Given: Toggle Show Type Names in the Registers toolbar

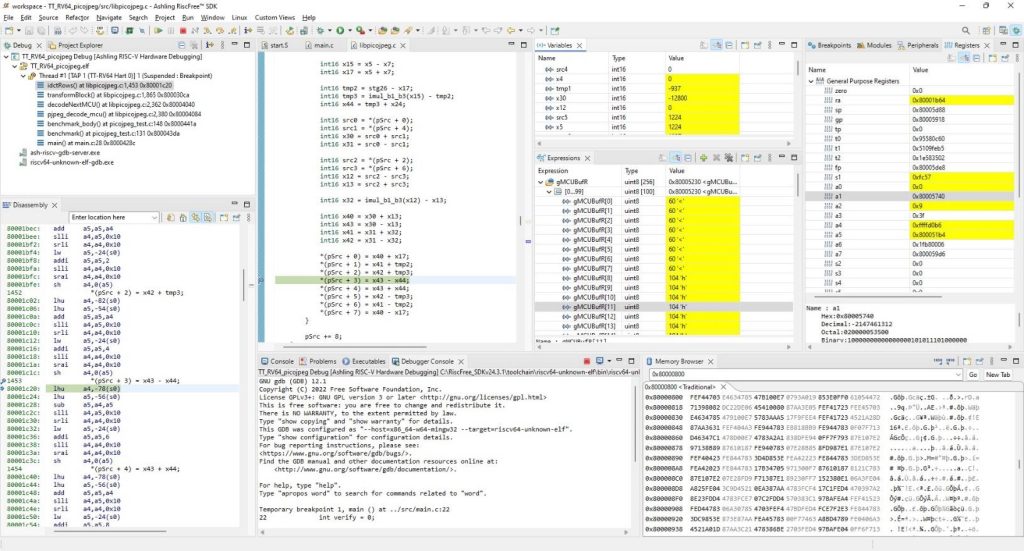Looking at the screenshot, I should click(952, 57).
